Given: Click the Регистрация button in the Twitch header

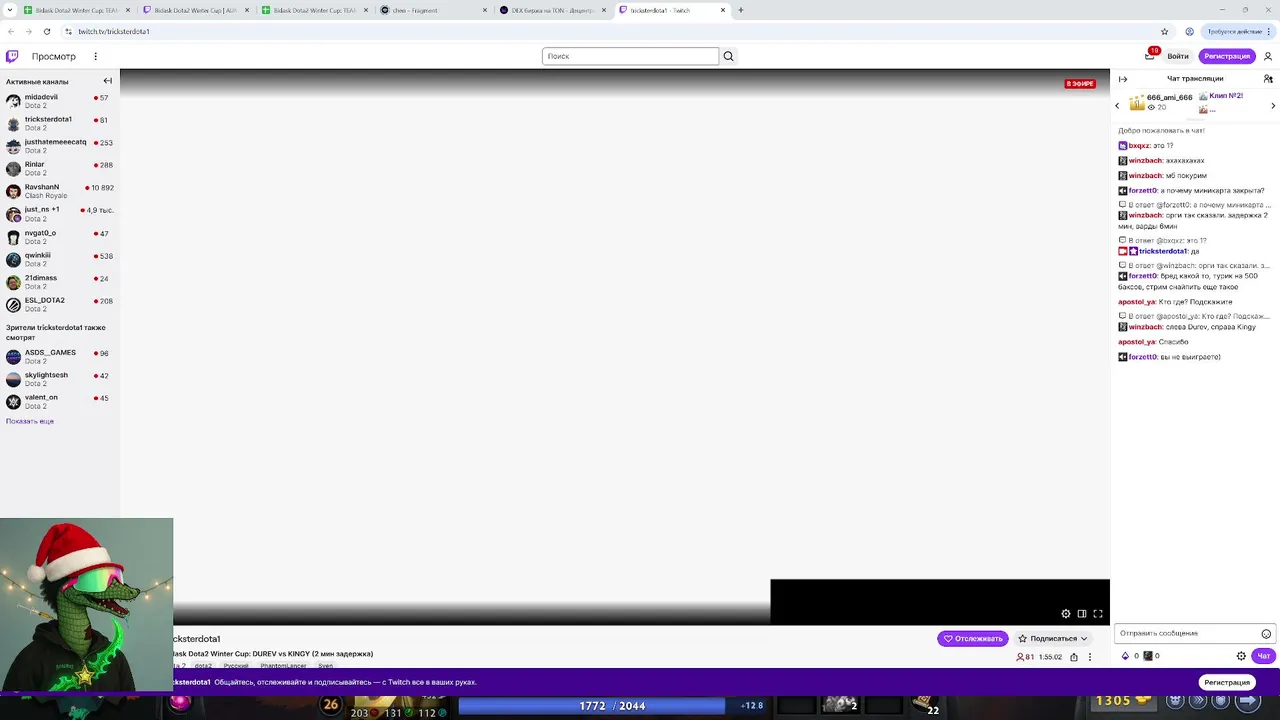Looking at the screenshot, I should pyautogui.click(x=1227, y=56).
